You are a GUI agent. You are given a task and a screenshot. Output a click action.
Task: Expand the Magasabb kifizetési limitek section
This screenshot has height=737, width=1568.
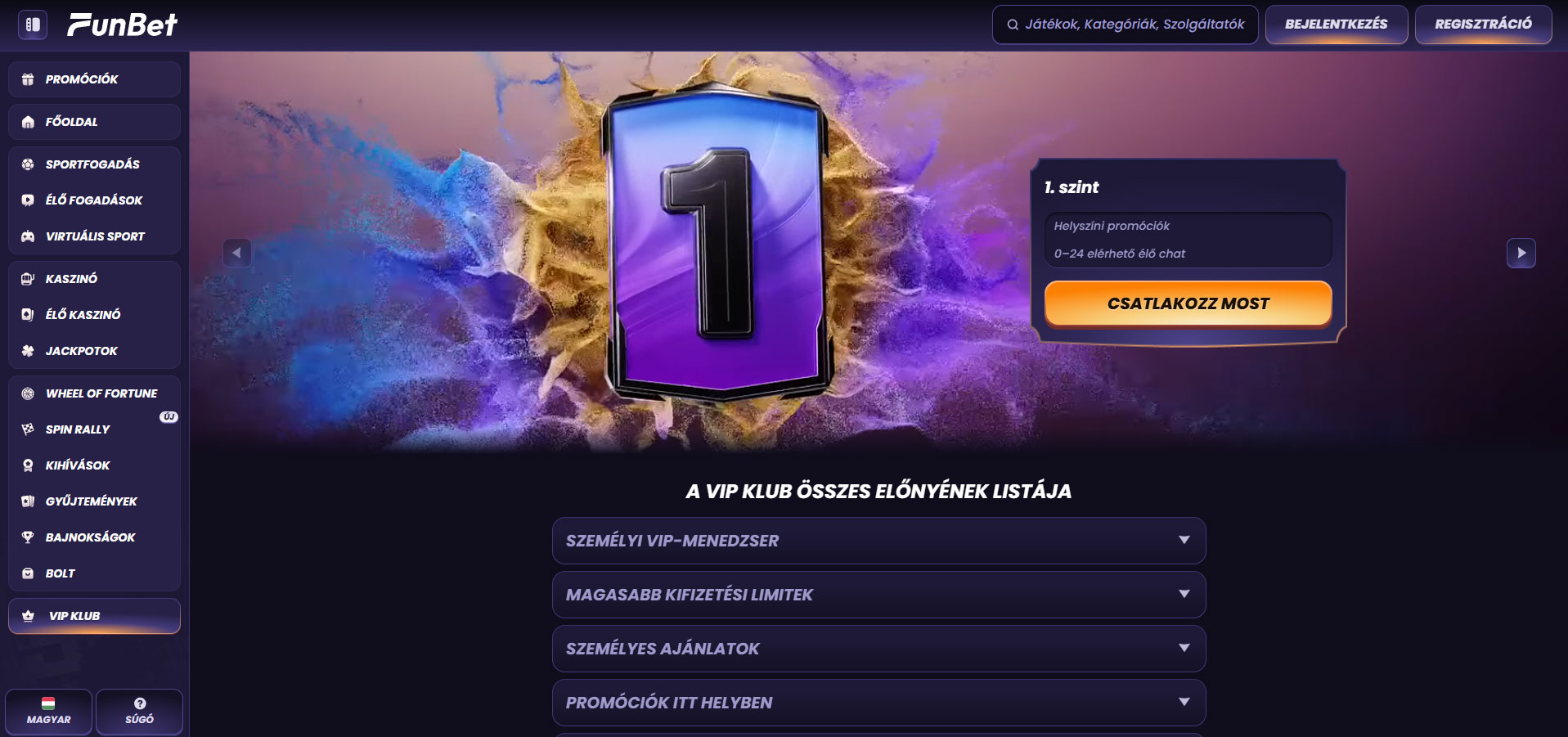[878, 595]
